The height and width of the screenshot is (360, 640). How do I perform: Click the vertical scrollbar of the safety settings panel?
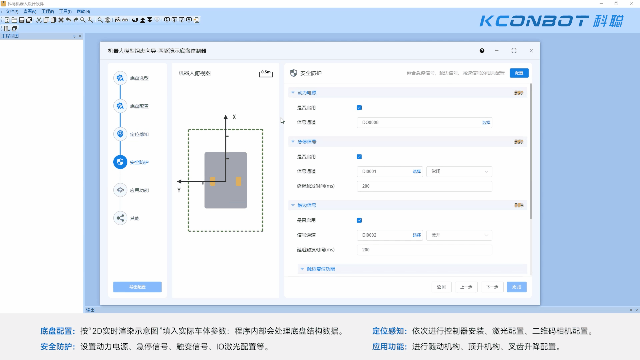click(531, 151)
